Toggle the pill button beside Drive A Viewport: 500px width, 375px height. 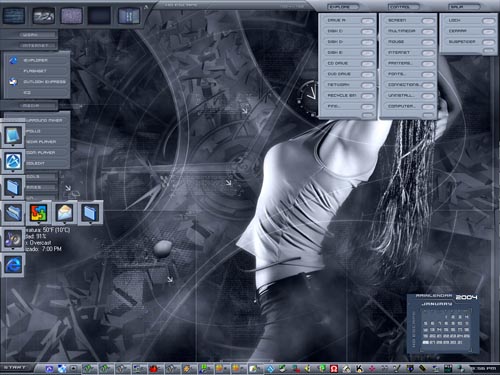click(x=367, y=21)
